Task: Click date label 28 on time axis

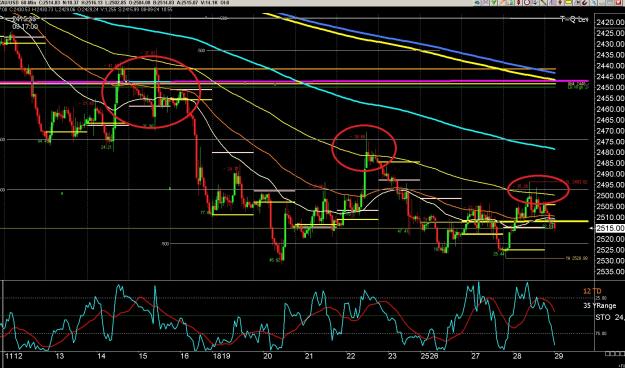Action: (x=517, y=356)
